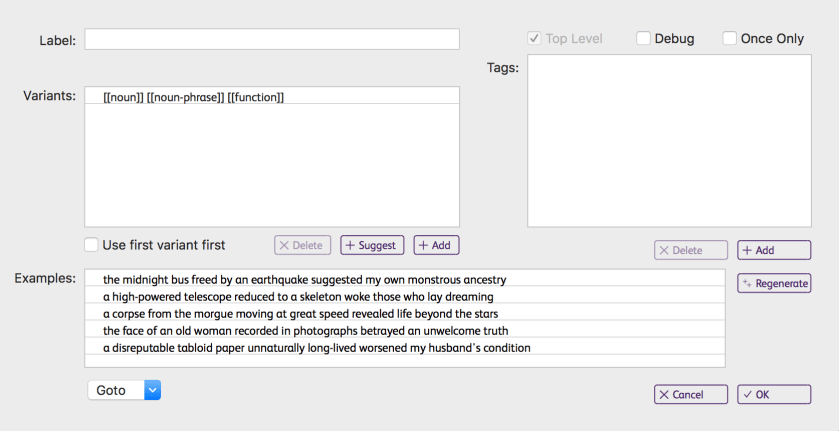Open the Goto dropdown menu

tap(124, 390)
